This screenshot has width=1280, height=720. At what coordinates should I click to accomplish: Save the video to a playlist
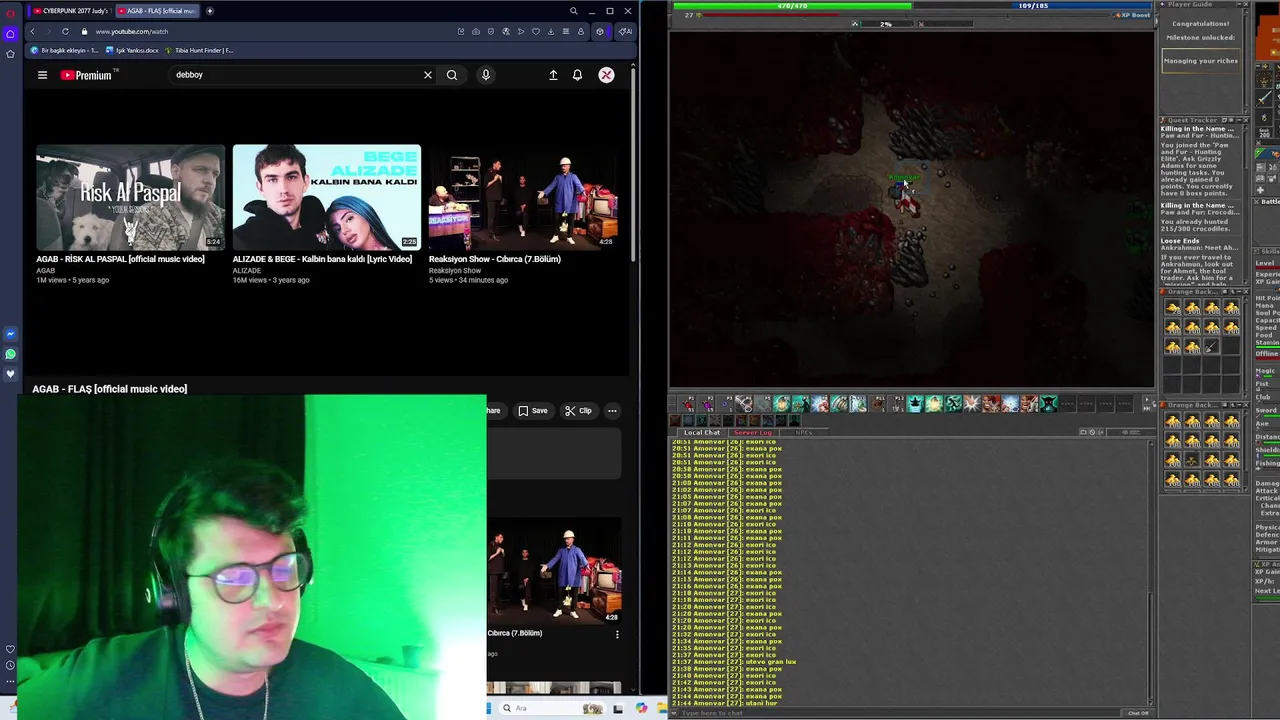tap(532, 411)
